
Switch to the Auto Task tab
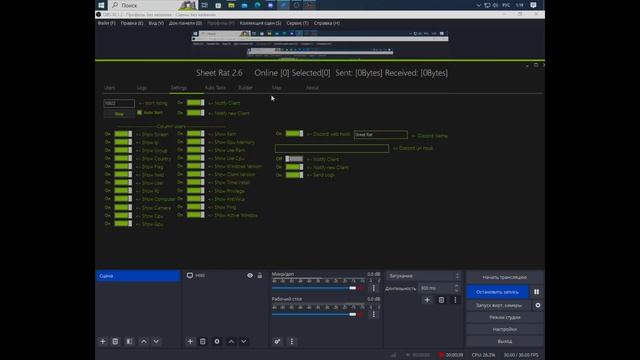click(x=215, y=88)
